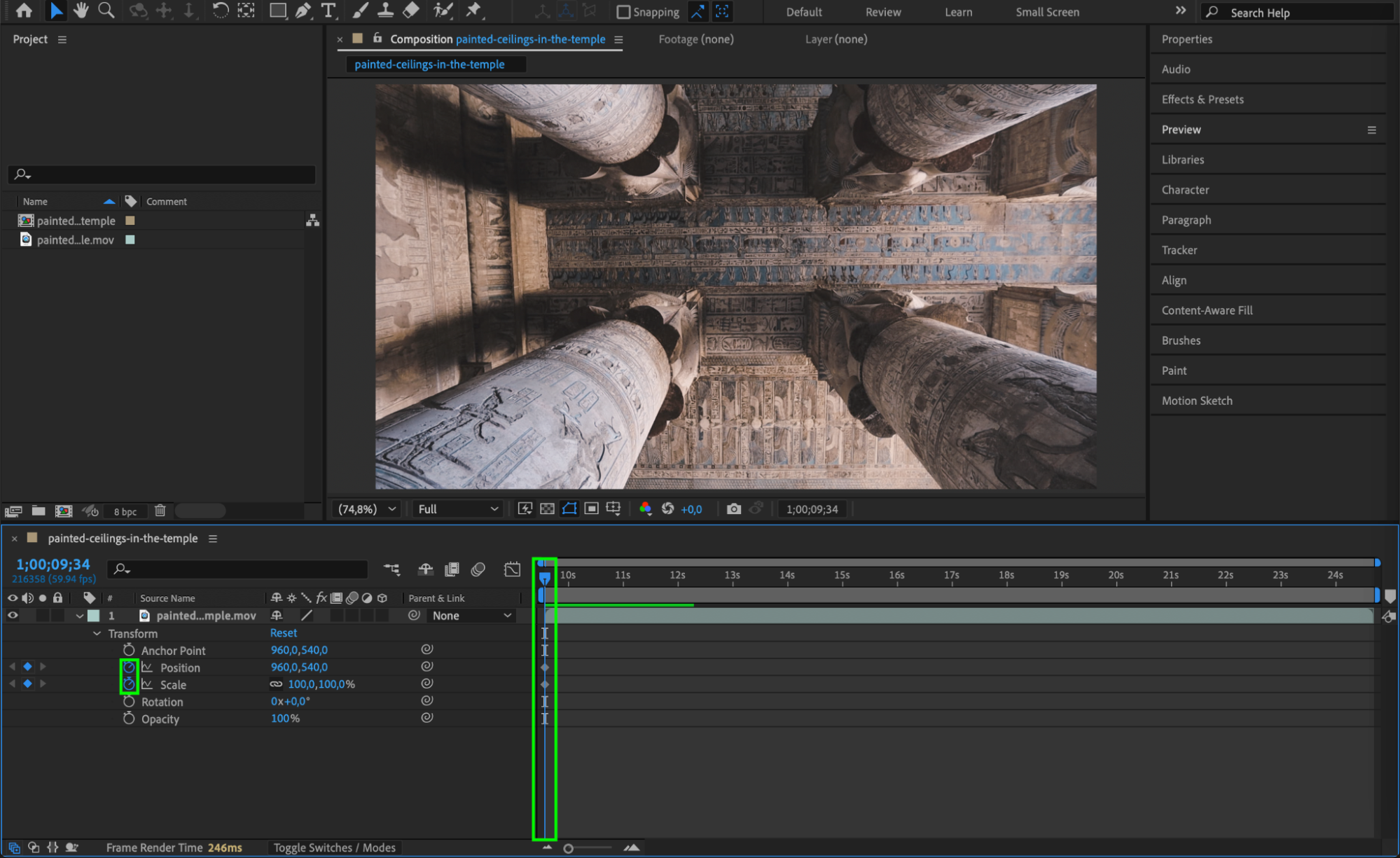The image size is (1400, 858).
Task: Click the Take Snapshot camera icon
Action: (733, 509)
